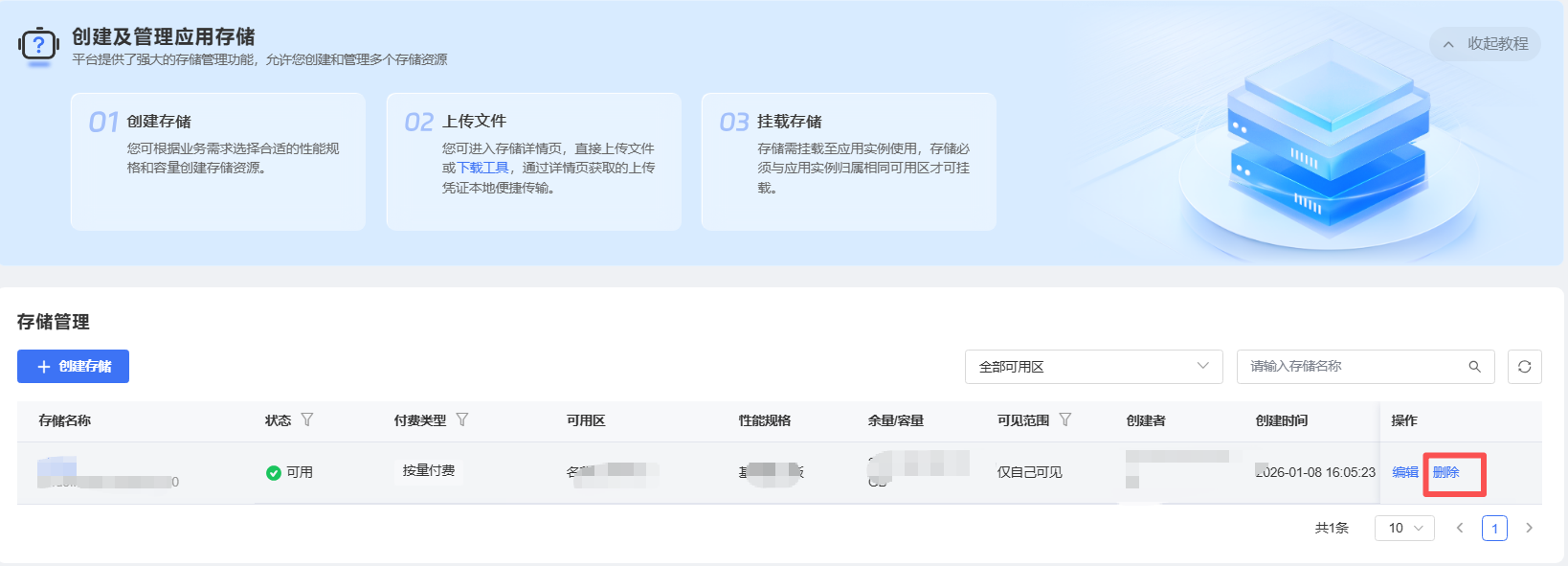The width and height of the screenshot is (1568, 566).
Task: Open the 下载工具 link
Action: coord(483,168)
